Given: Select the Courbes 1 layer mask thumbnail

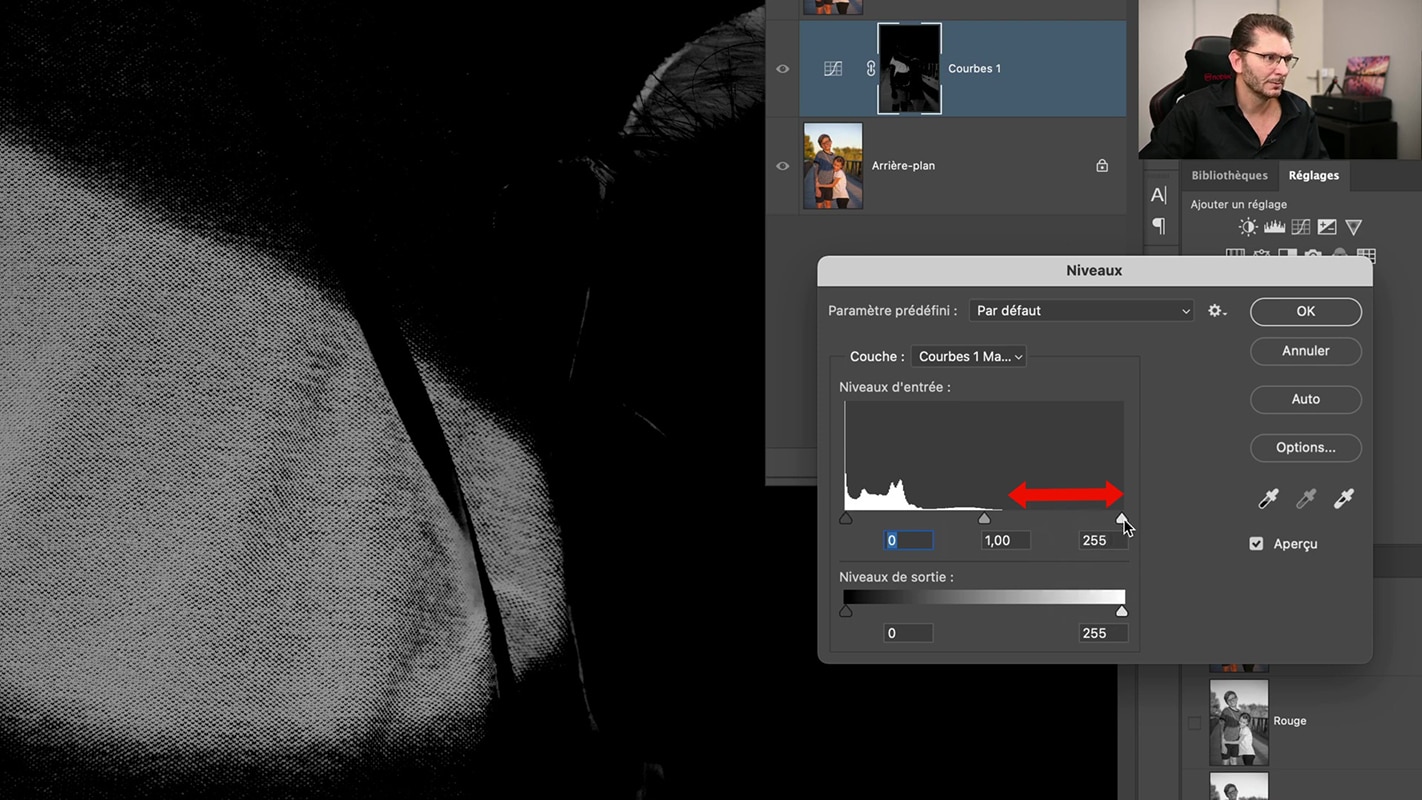Looking at the screenshot, I should click(909, 69).
